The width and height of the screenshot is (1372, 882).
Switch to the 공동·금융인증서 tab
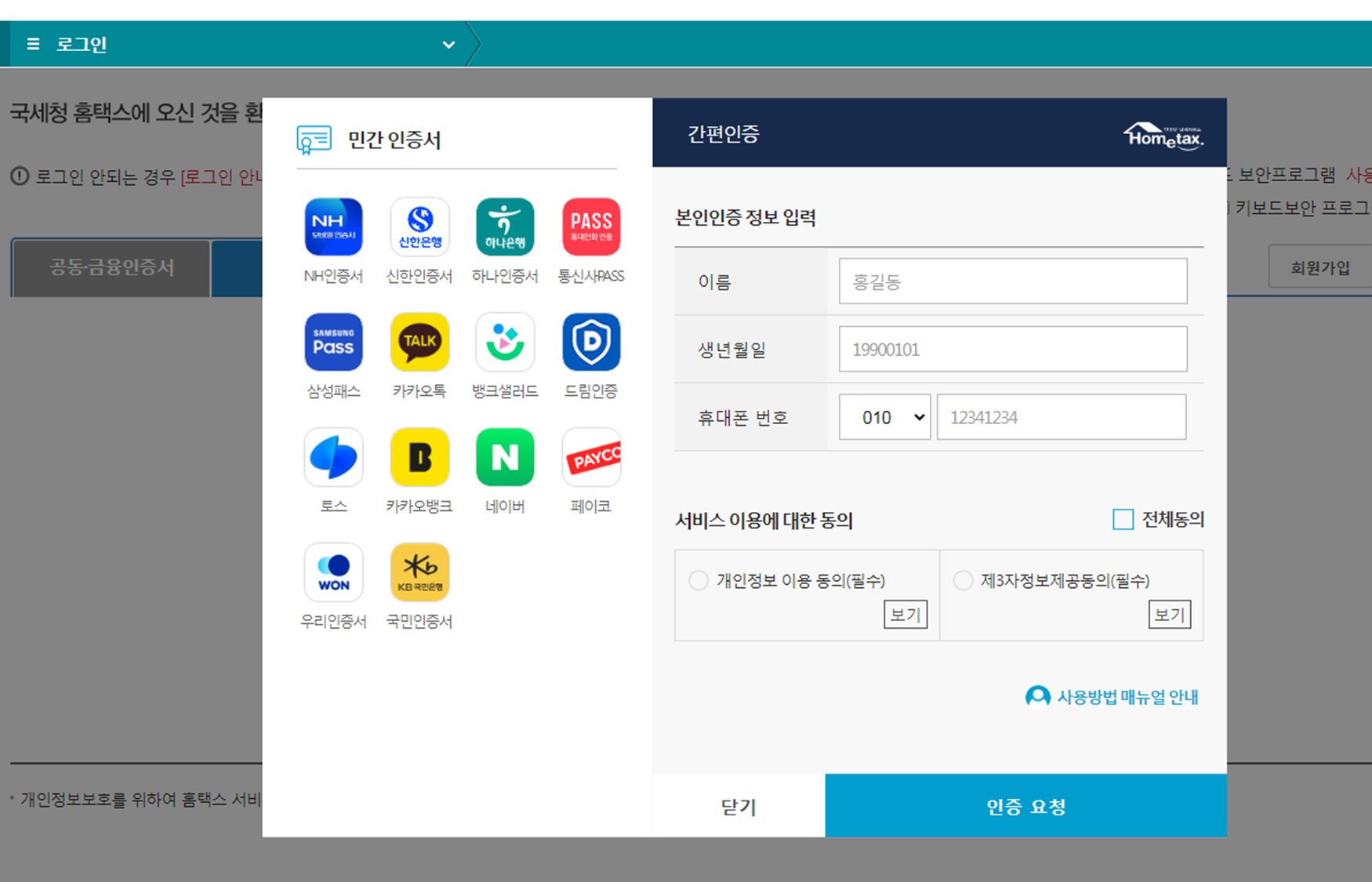(111, 267)
